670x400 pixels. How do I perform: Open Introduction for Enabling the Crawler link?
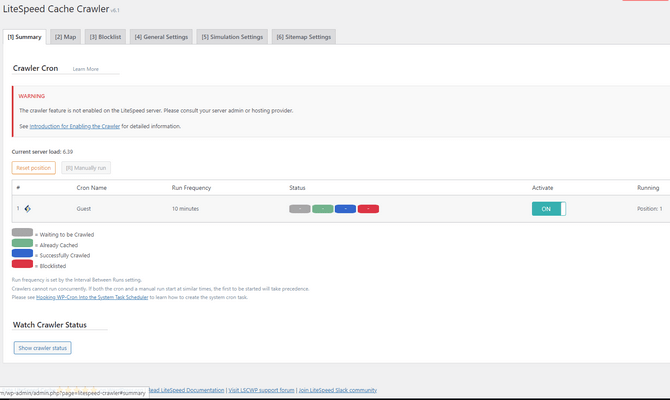pyautogui.click(x=75, y=127)
